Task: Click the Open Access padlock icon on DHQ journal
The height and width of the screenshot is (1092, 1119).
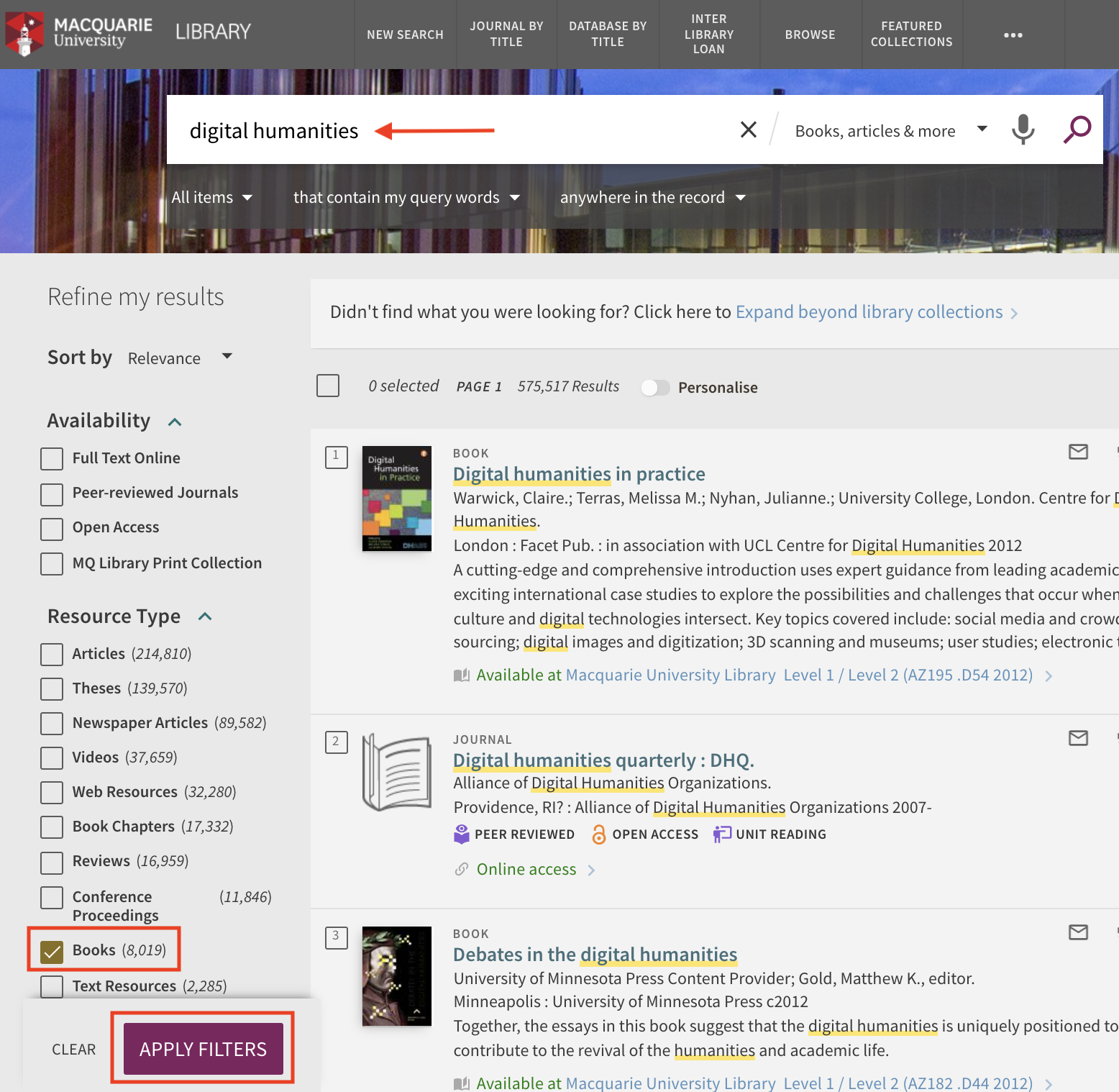Action: (x=599, y=834)
